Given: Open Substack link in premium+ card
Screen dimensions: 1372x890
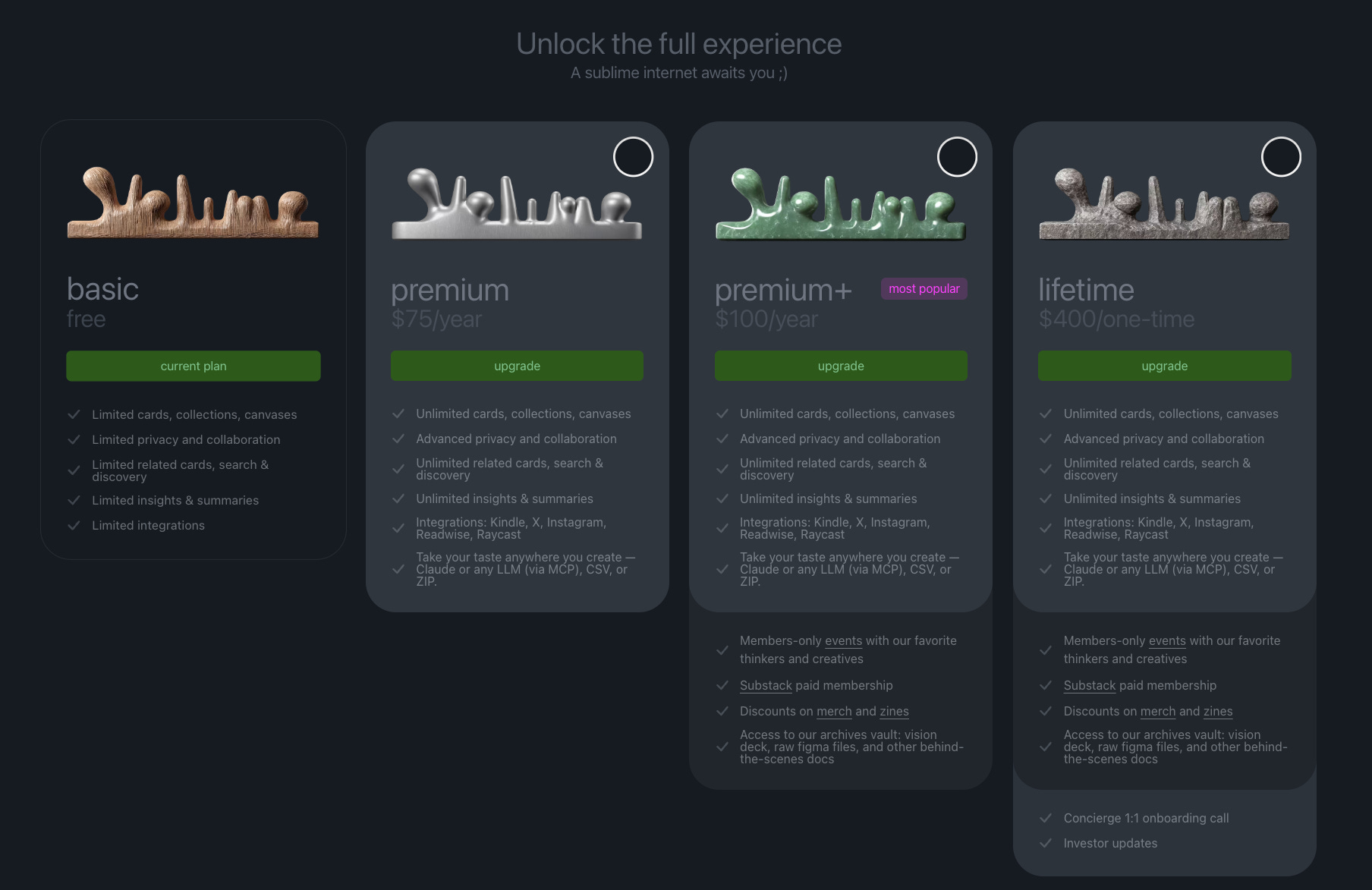Looking at the screenshot, I should point(766,685).
